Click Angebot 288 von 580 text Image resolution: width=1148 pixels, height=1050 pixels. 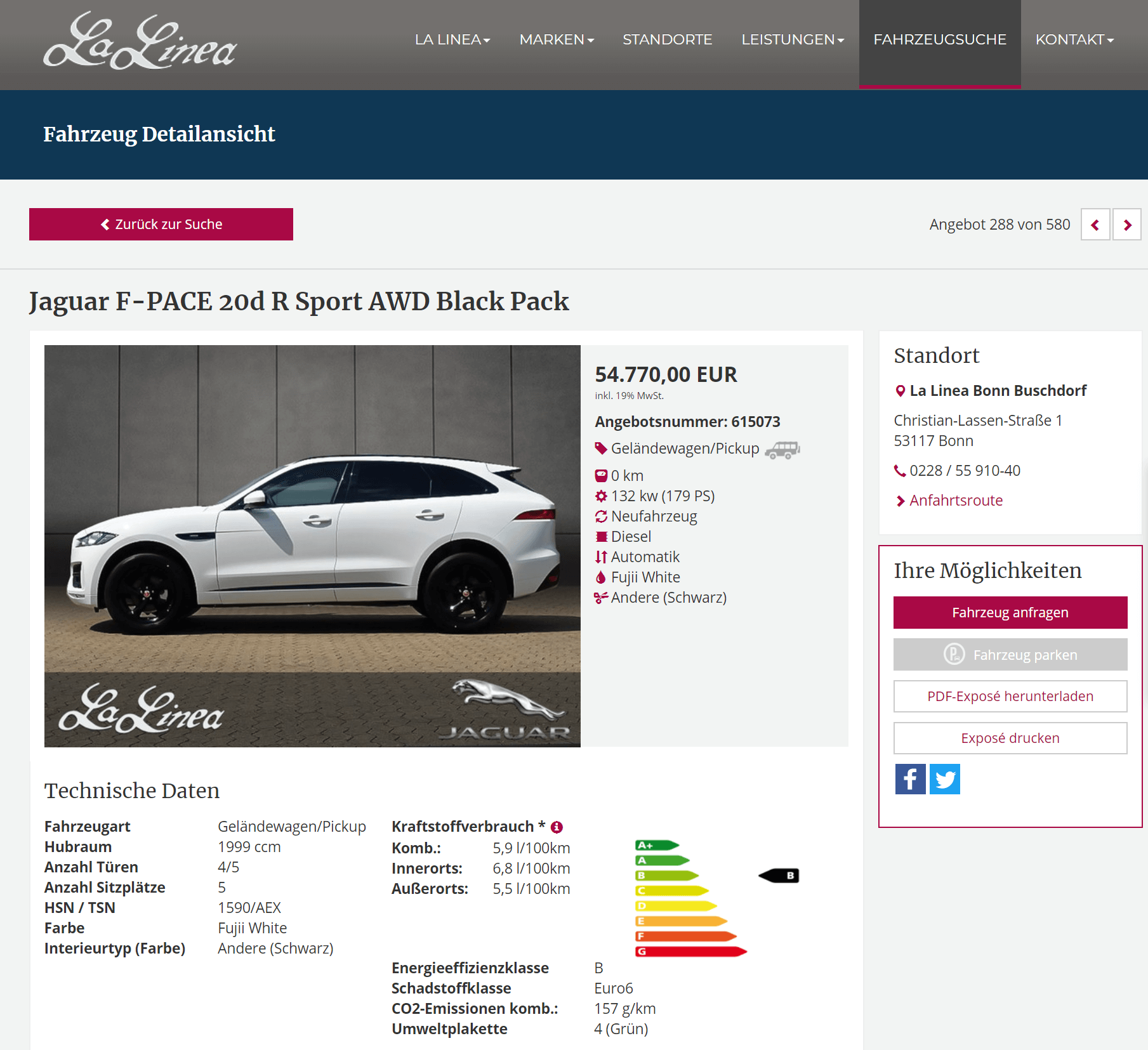coord(1000,225)
